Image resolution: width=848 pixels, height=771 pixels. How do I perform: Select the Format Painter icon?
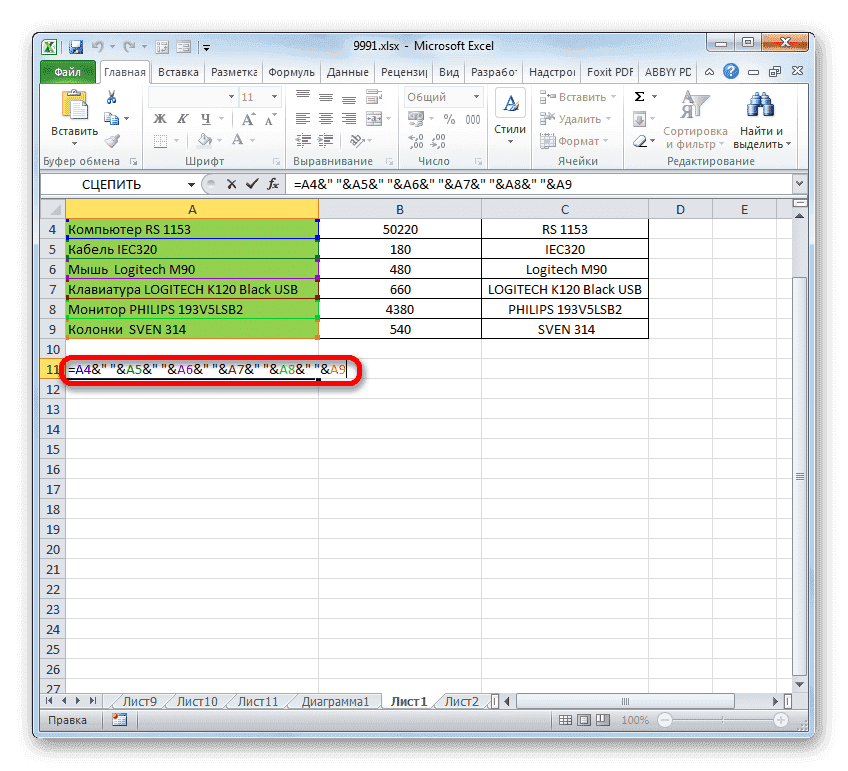(113, 141)
